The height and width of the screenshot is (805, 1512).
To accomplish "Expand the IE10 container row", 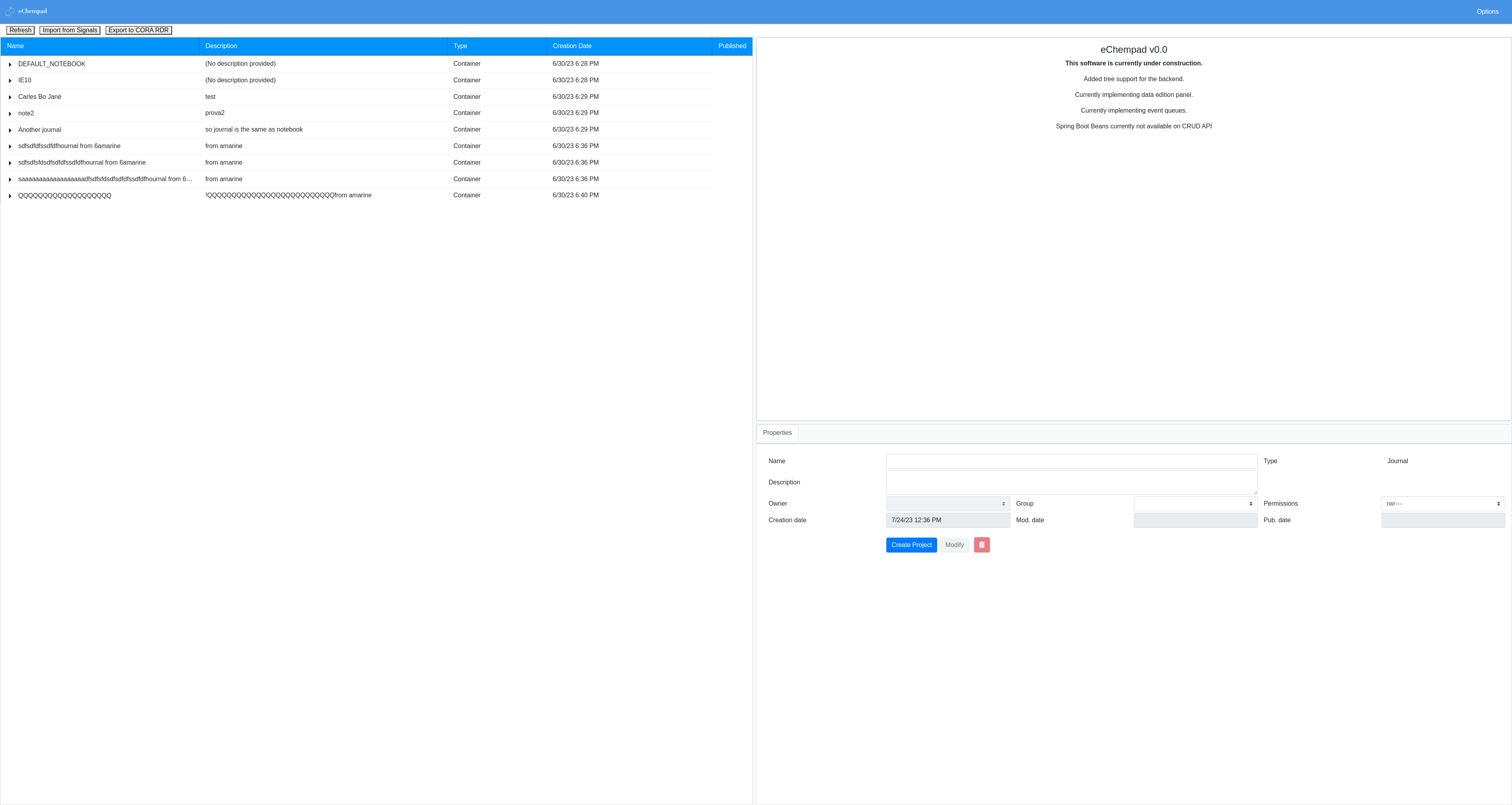I will point(10,80).
